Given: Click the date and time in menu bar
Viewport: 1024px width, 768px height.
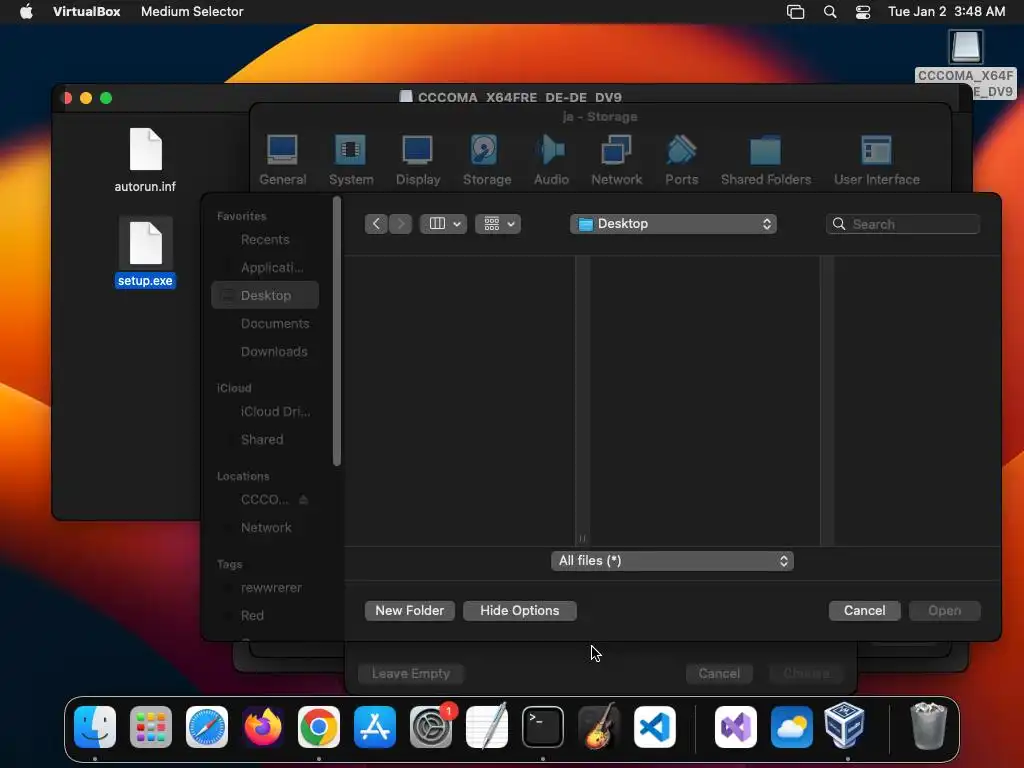Looking at the screenshot, I should coord(946,11).
